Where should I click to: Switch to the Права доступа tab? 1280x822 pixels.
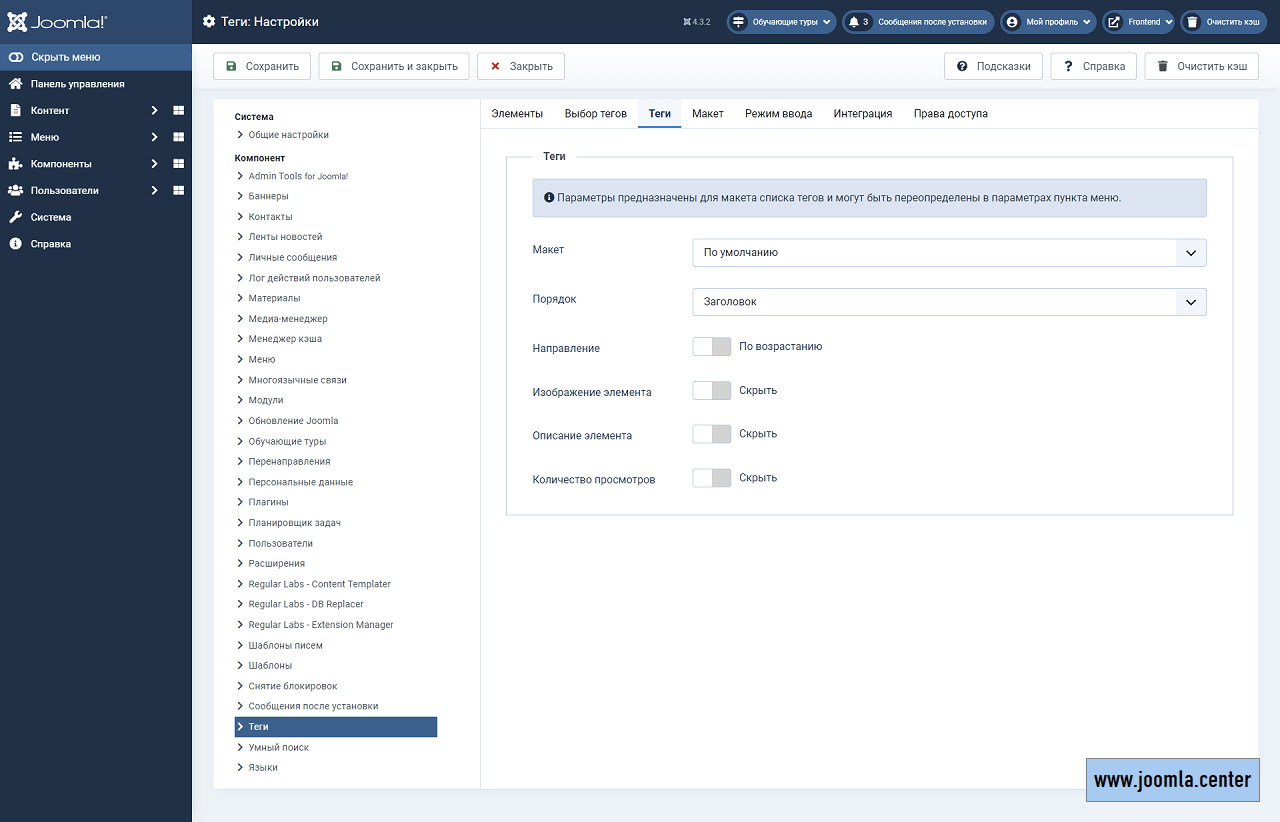click(950, 114)
